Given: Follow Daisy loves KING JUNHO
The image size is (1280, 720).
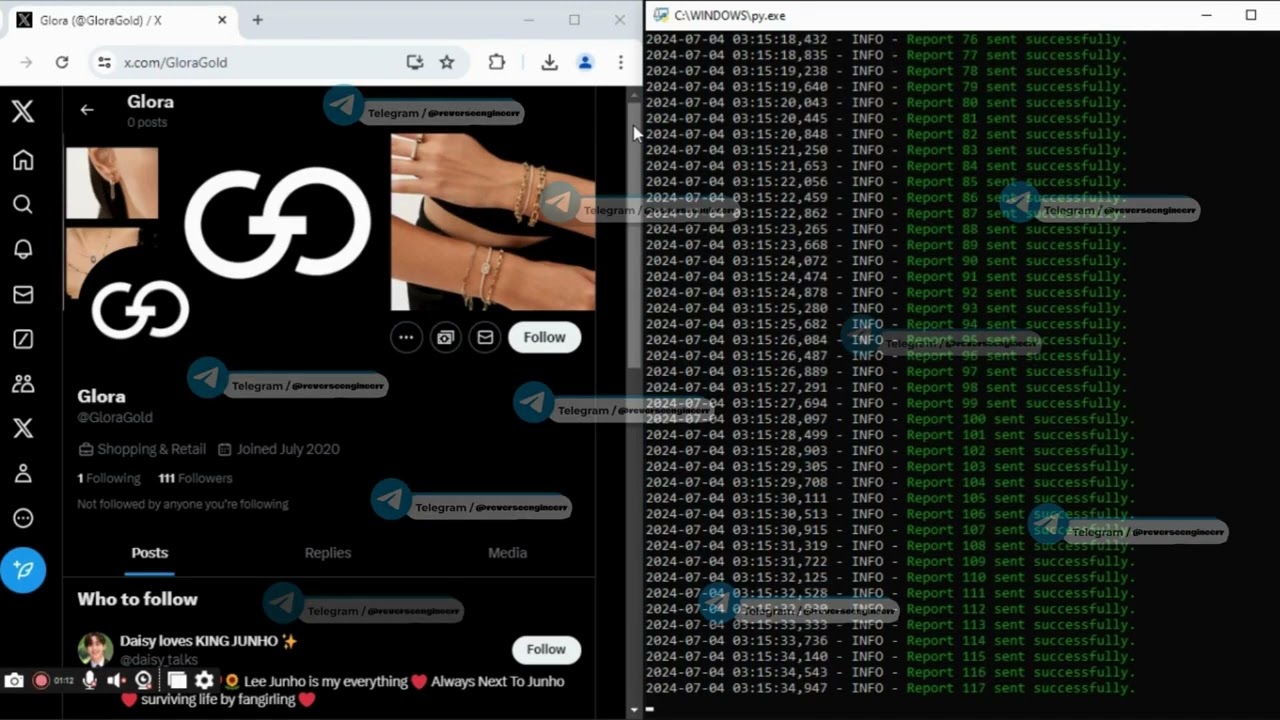Looking at the screenshot, I should tap(546, 649).
